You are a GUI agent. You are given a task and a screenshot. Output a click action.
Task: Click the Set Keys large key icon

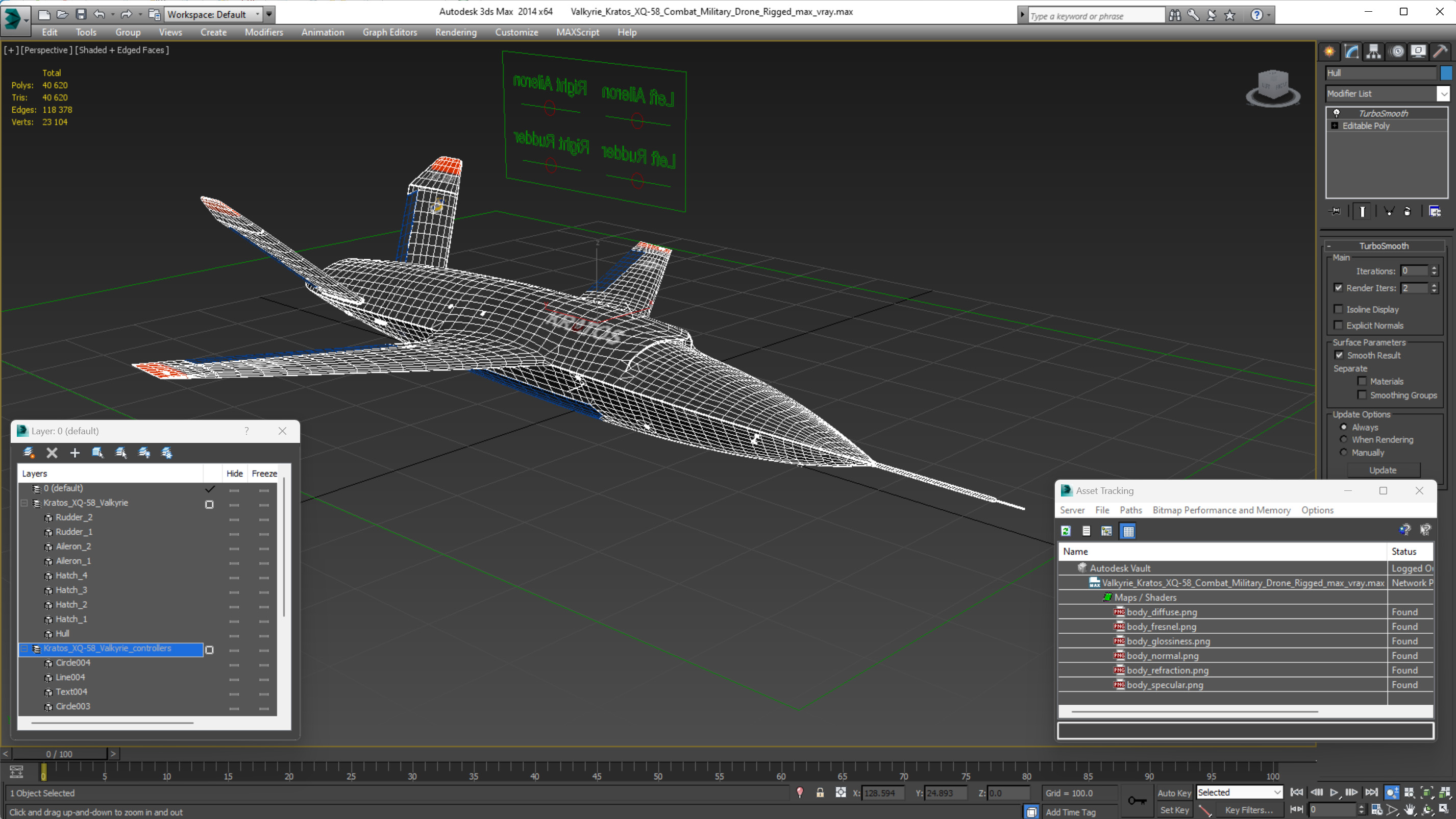click(1137, 800)
